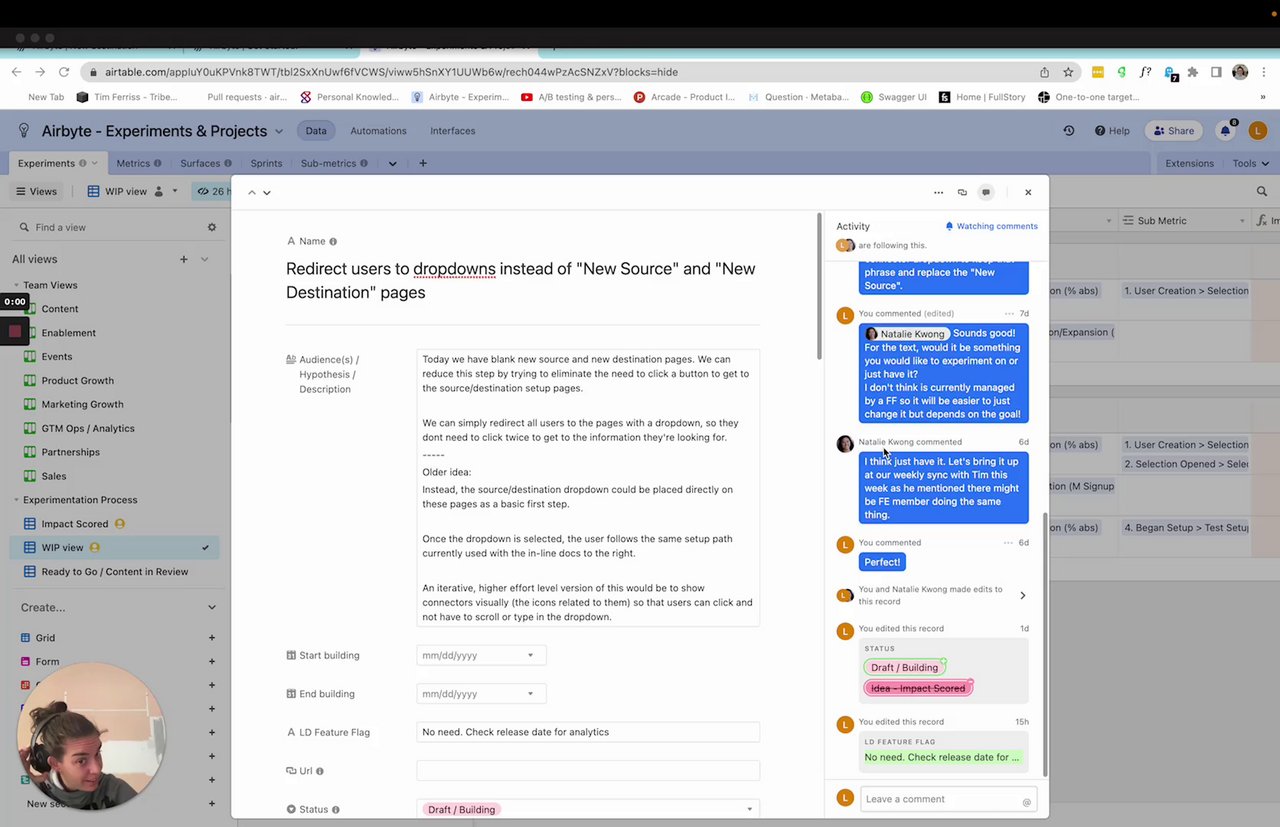This screenshot has width=1280, height=827.
Task: Open the Start building date picker
Action: click(x=481, y=655)
